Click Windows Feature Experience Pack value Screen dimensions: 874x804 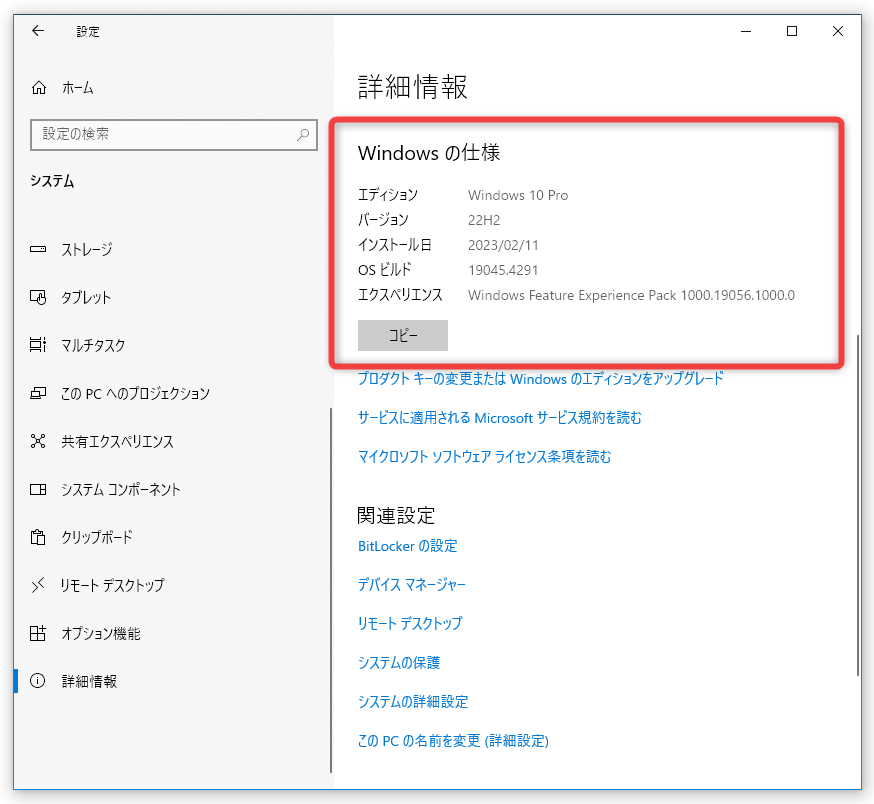click(x=631, y=295)
